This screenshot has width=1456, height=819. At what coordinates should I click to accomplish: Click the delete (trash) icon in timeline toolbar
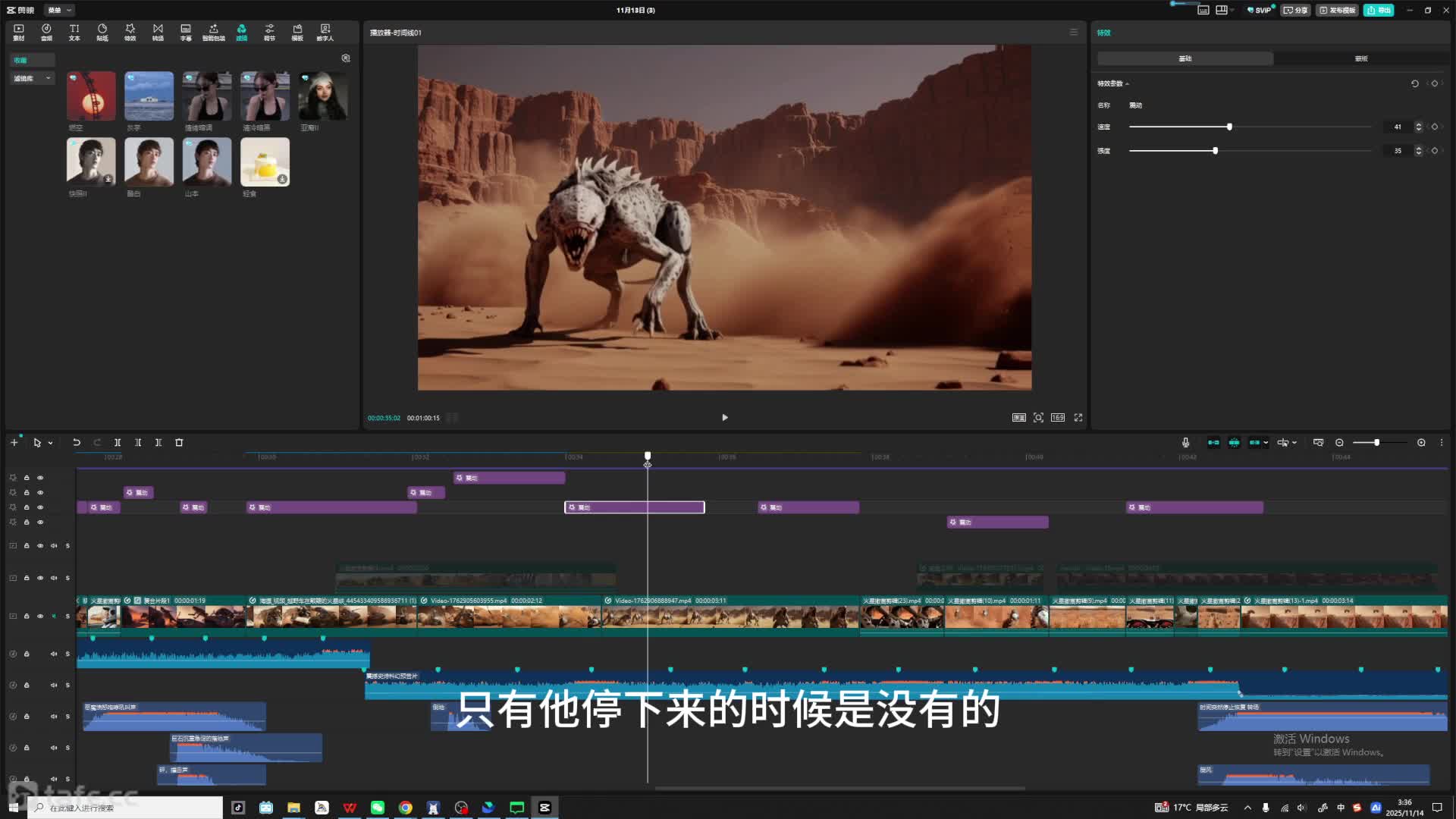click(x=179, y=442)
